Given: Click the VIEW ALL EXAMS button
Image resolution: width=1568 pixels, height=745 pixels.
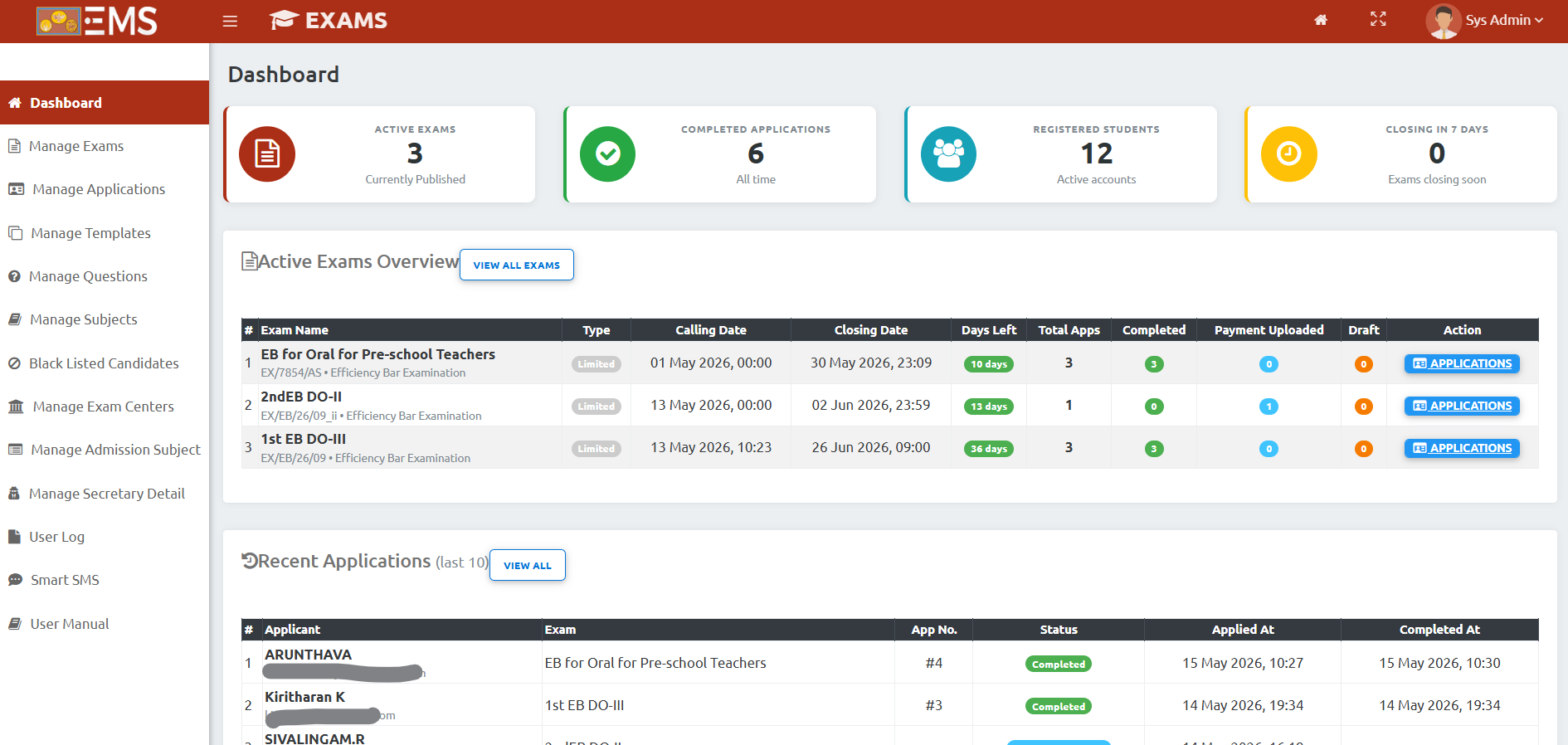Looking at the screenshot, I should (x=517, y=265).
